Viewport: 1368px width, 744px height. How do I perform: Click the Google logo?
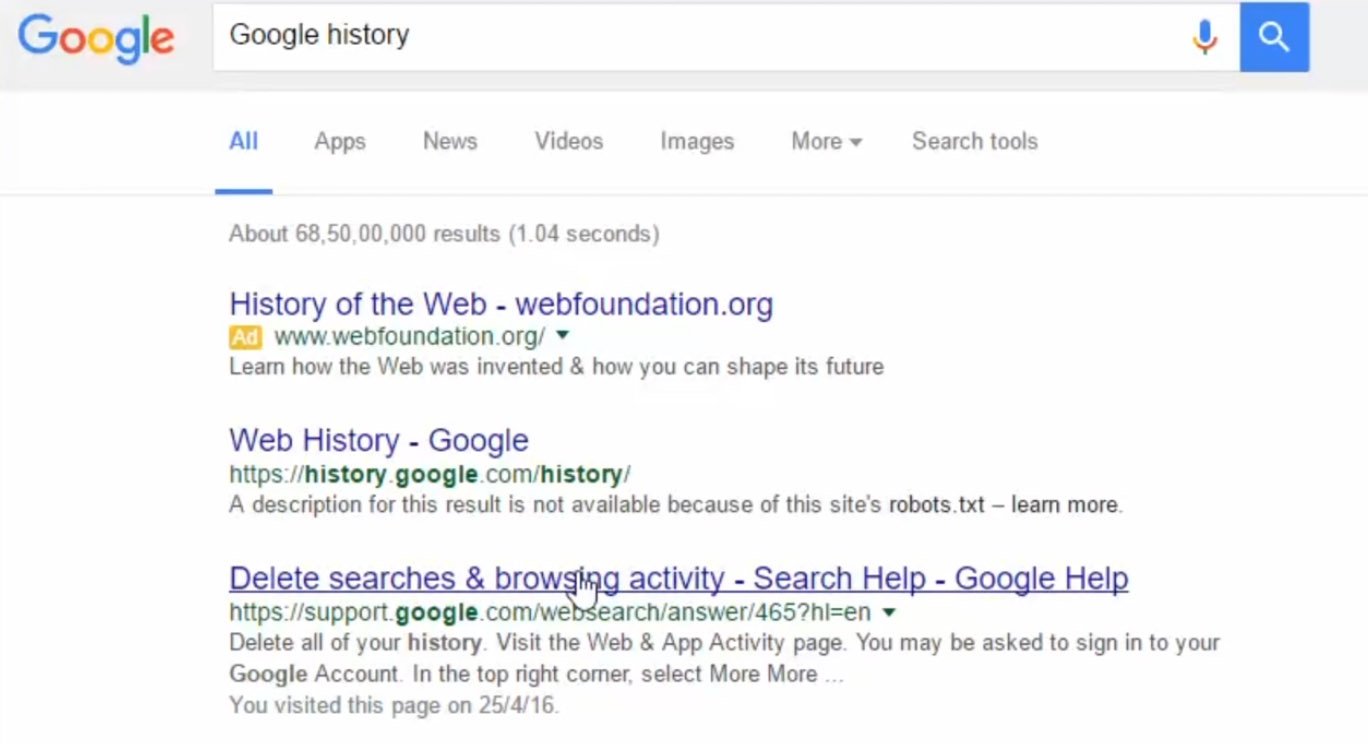point(96,38)
